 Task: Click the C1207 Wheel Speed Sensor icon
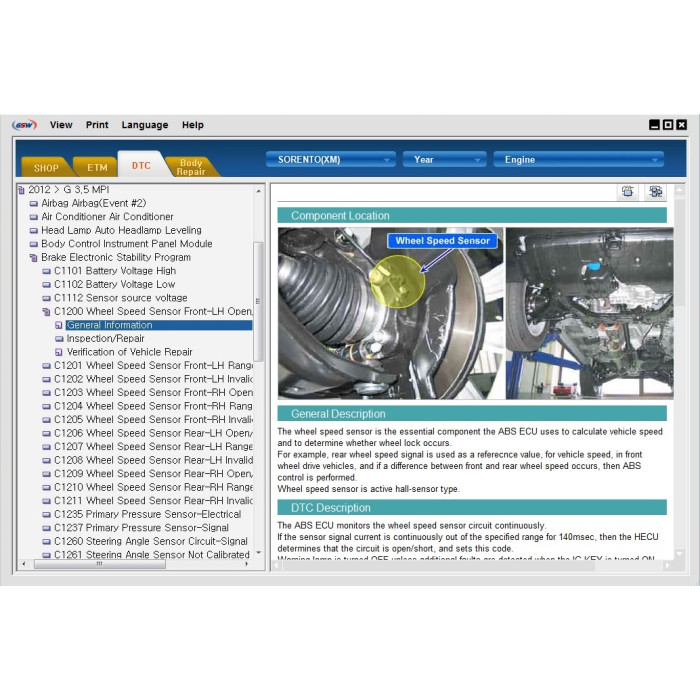pyautogui.click(x=46, y=447)
